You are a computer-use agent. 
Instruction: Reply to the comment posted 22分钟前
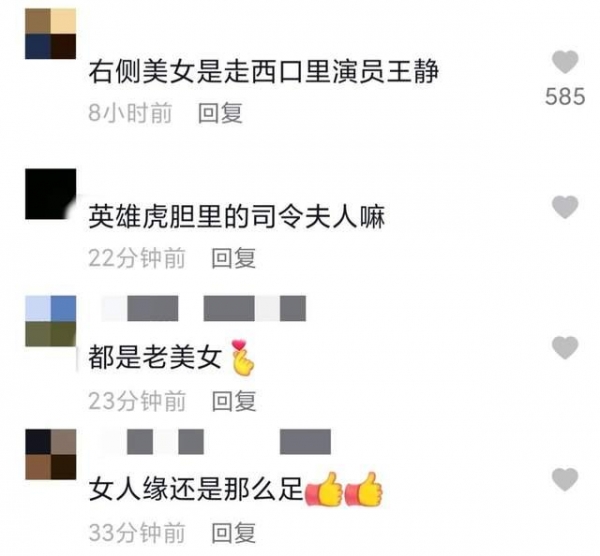tap(234, 258)
